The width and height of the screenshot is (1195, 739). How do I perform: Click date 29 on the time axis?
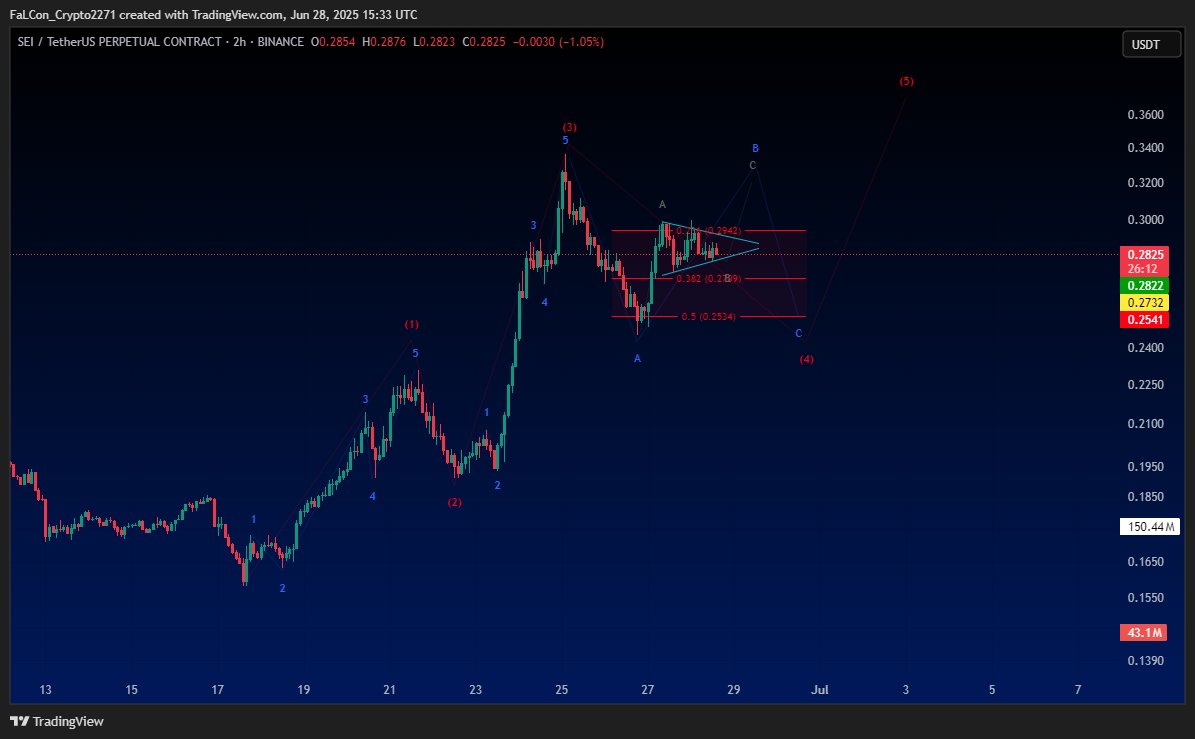734,690
